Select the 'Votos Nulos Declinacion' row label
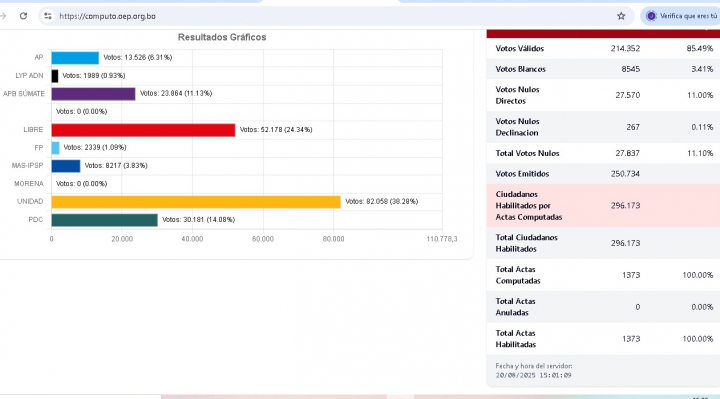 (518, 127)
